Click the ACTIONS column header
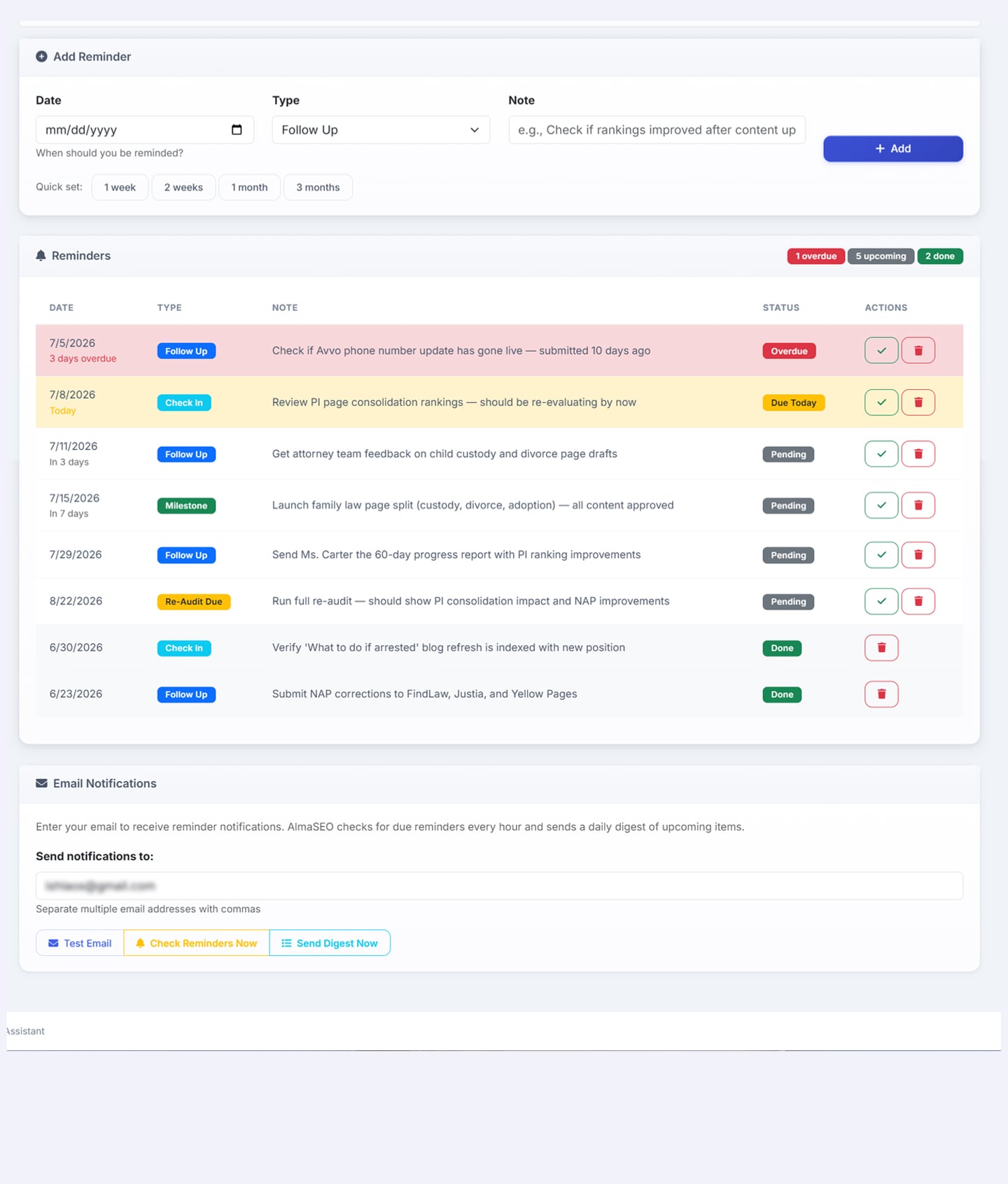This screenshot has width=1008, height=1184. tap(886, 308)
